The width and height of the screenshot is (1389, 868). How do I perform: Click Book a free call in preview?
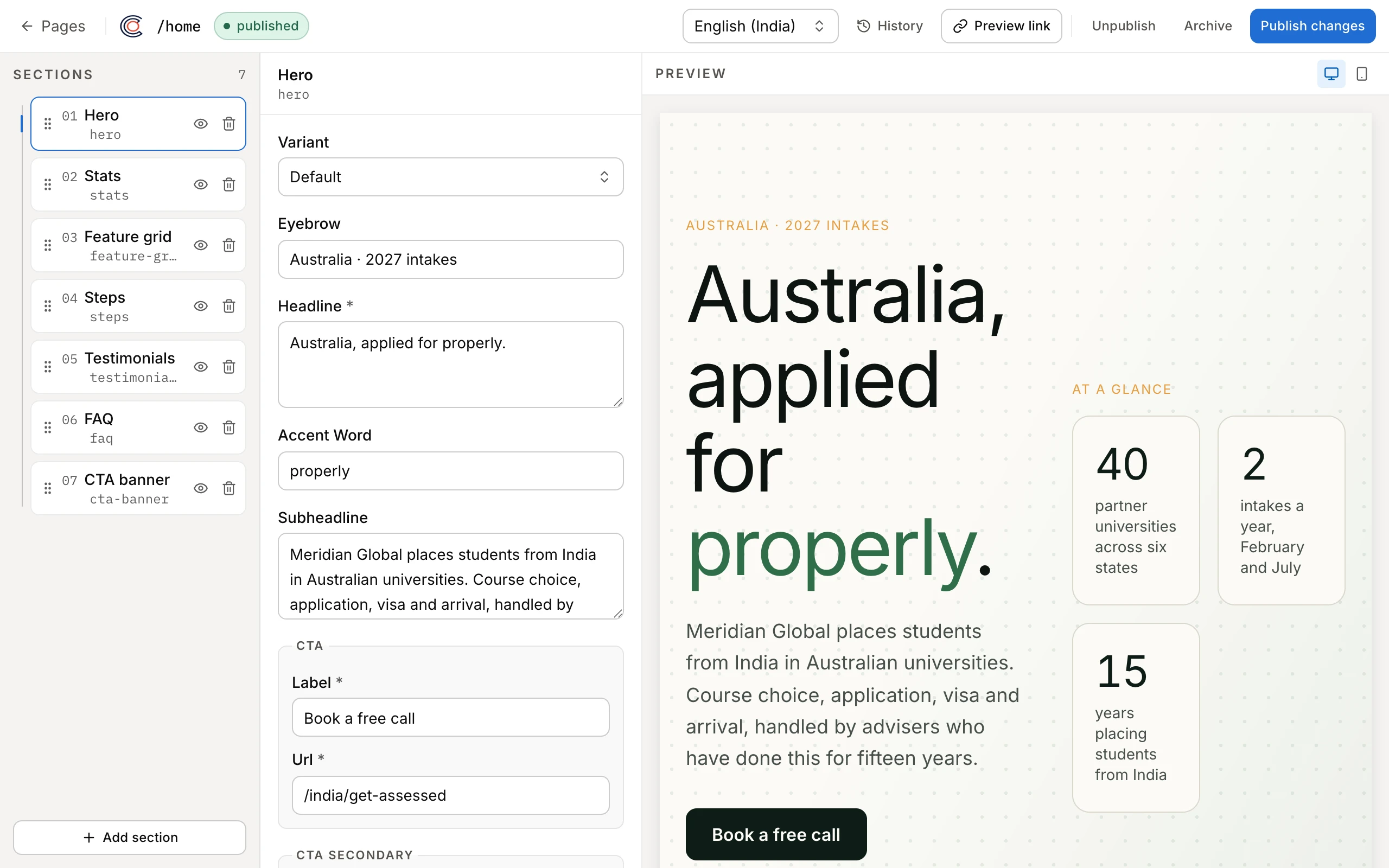pos(776,834)
